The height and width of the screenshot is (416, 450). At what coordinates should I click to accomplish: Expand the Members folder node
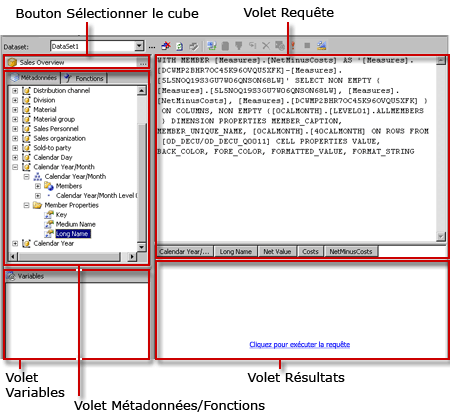38,186
